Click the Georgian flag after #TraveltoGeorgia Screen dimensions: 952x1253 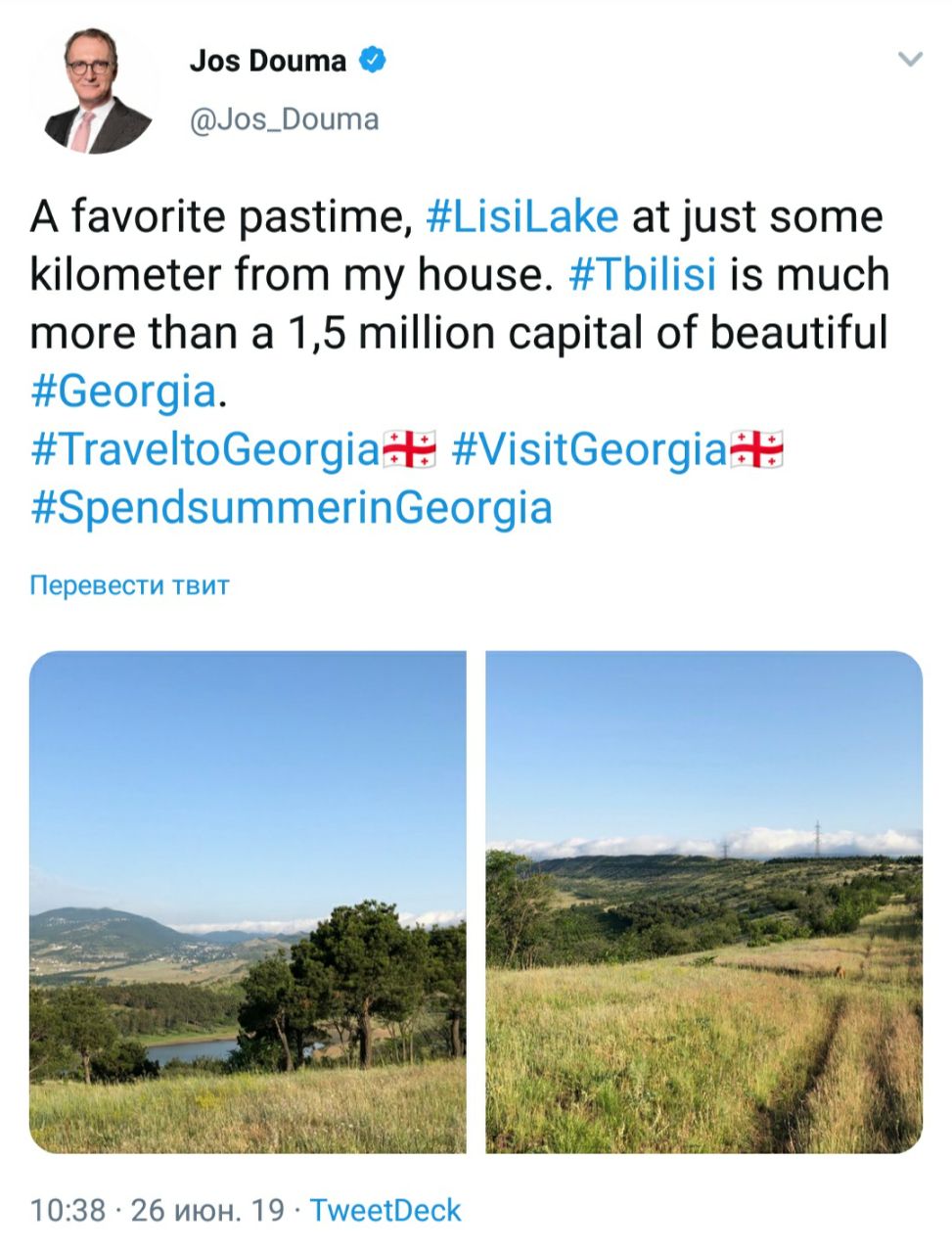408,449
